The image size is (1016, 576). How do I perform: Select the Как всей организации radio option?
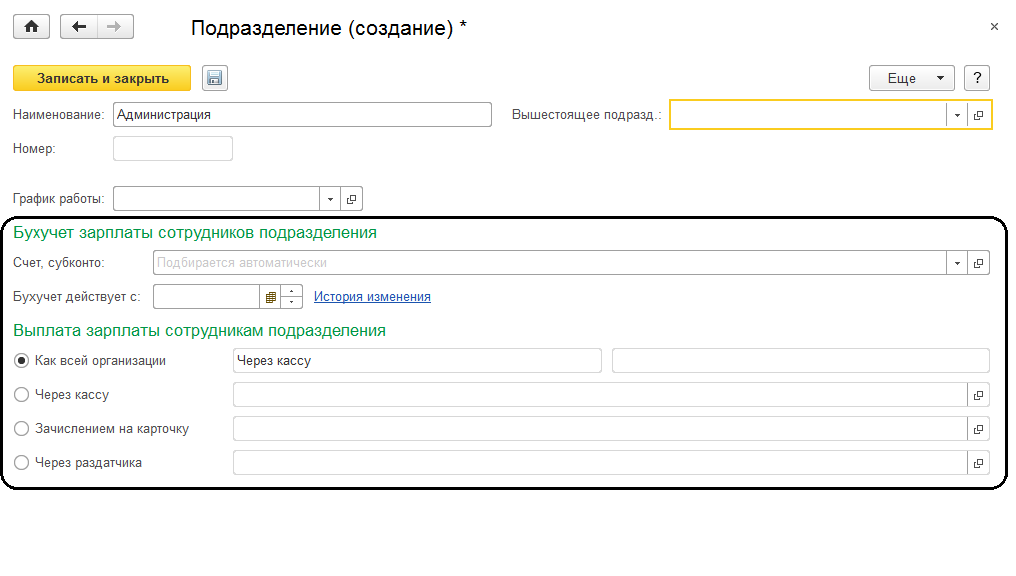coord(21,361)
